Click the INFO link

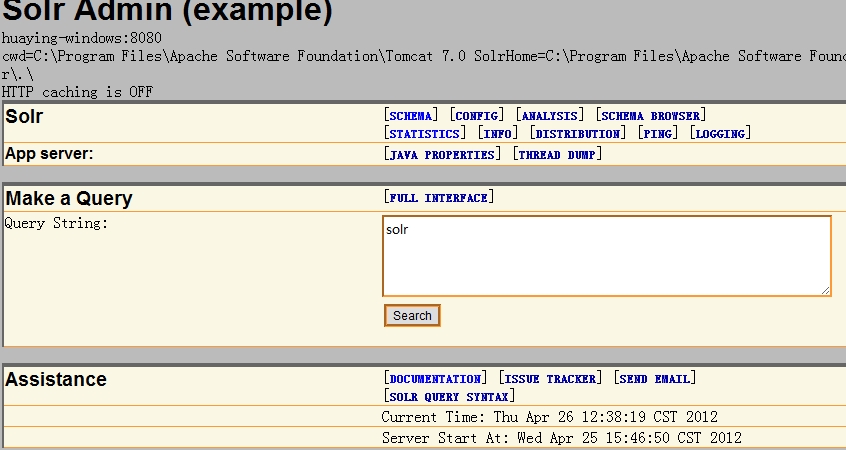[497, 134]
